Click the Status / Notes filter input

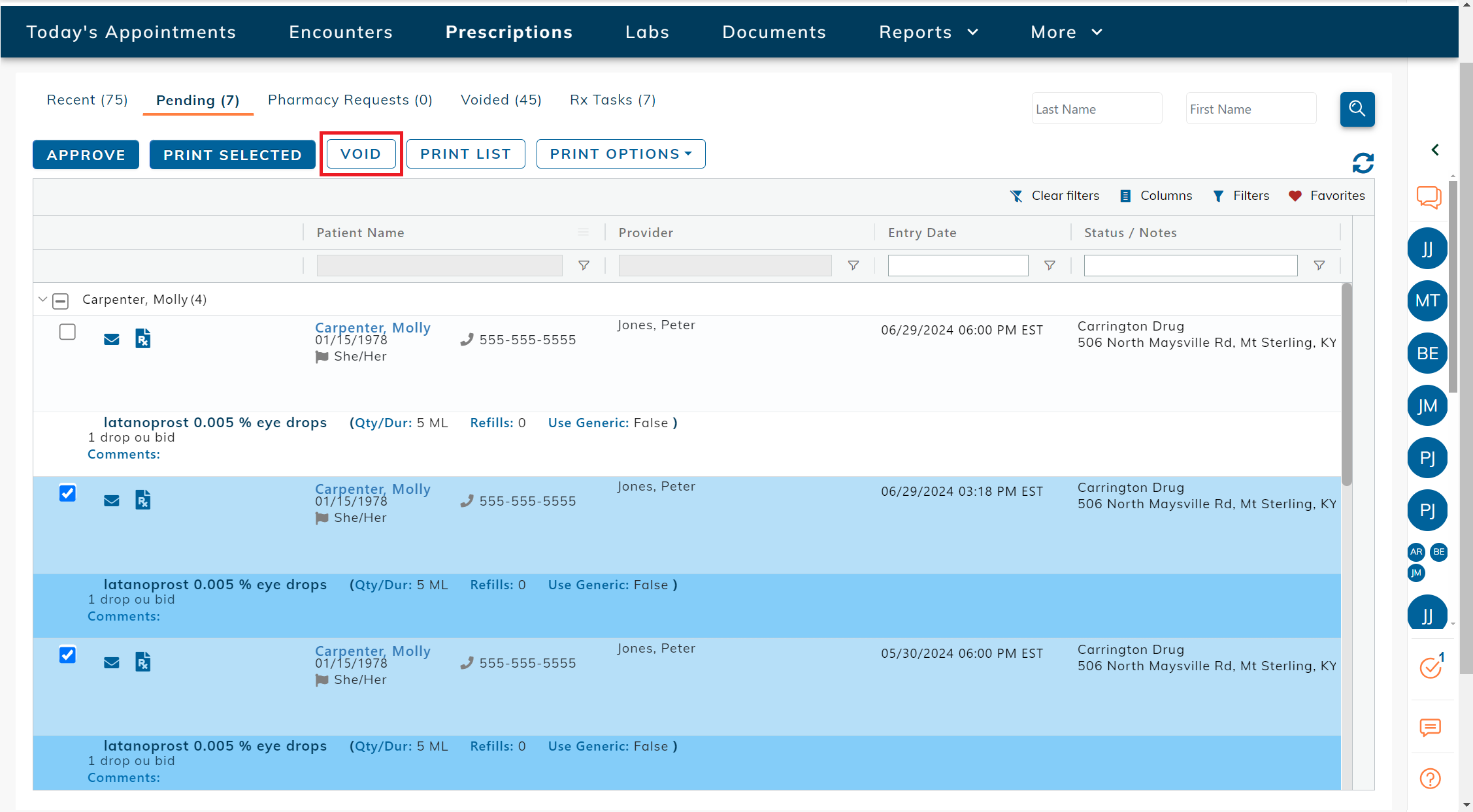pyautogui.click(x=1190, y=265)
